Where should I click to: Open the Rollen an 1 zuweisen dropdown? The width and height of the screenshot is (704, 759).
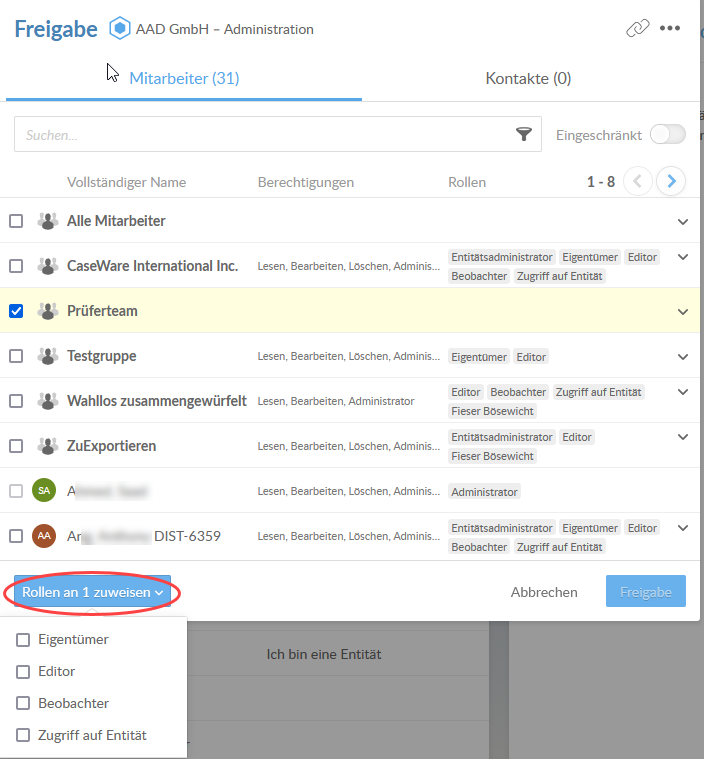pos(92,592)
